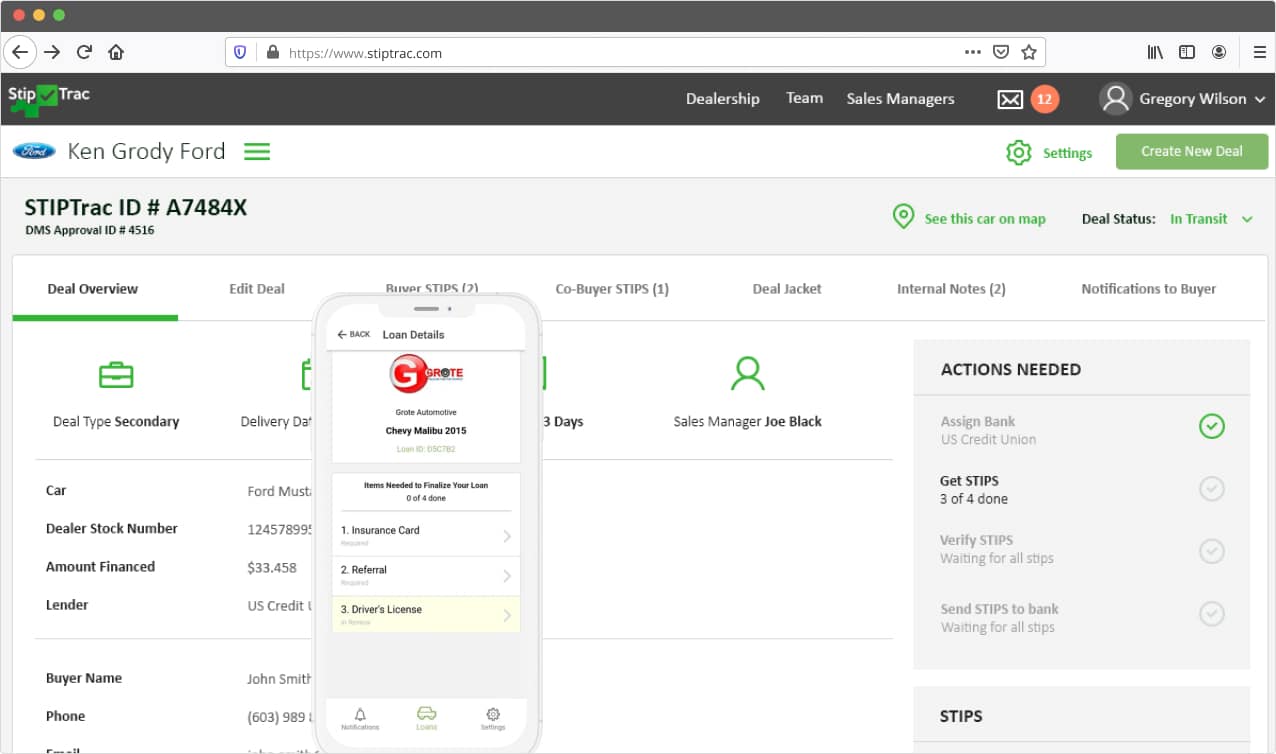Click the tracking protection shield icon

(x=240, y=53)
